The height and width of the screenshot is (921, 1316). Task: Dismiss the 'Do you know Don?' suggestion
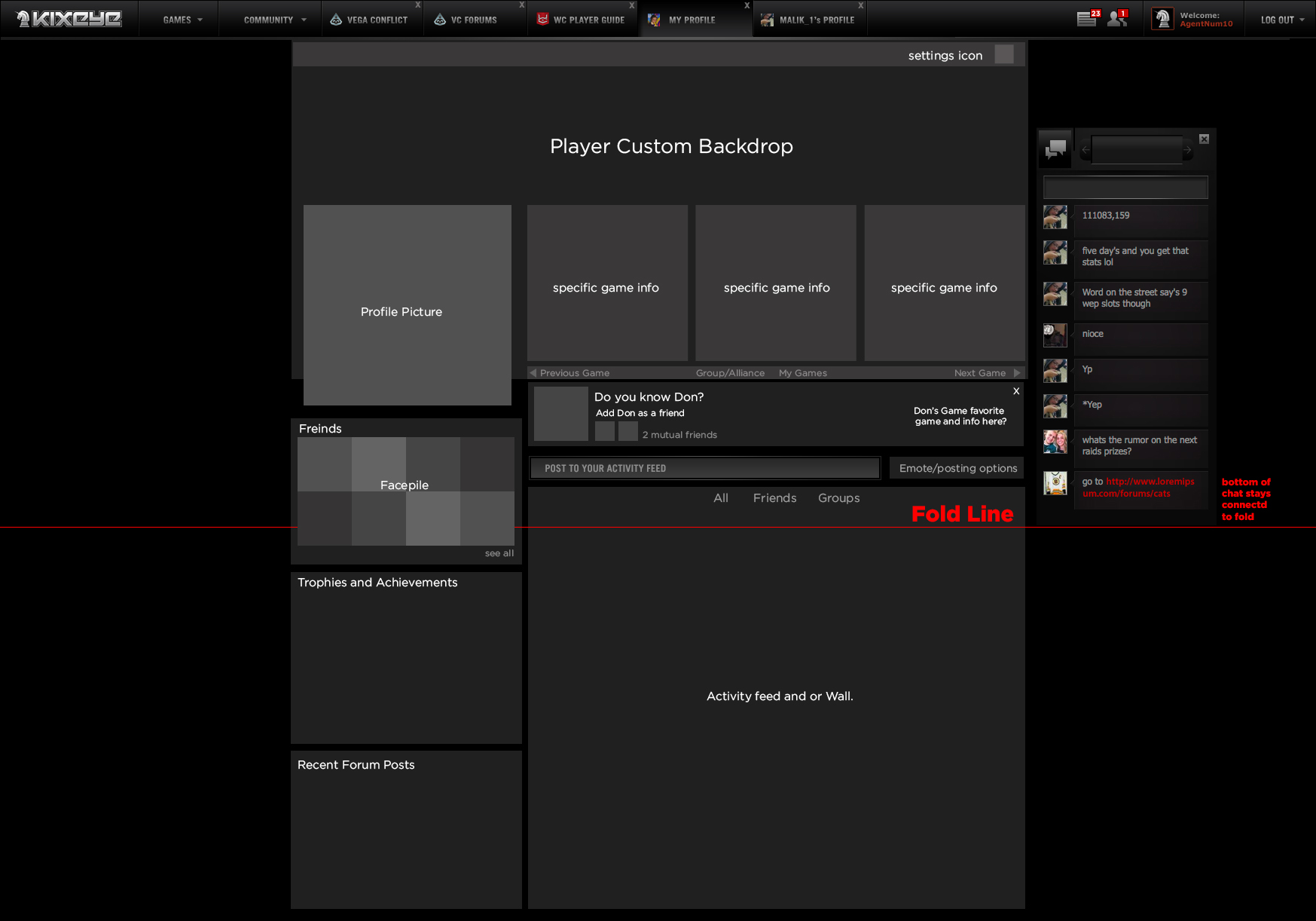pos(1016,391)
